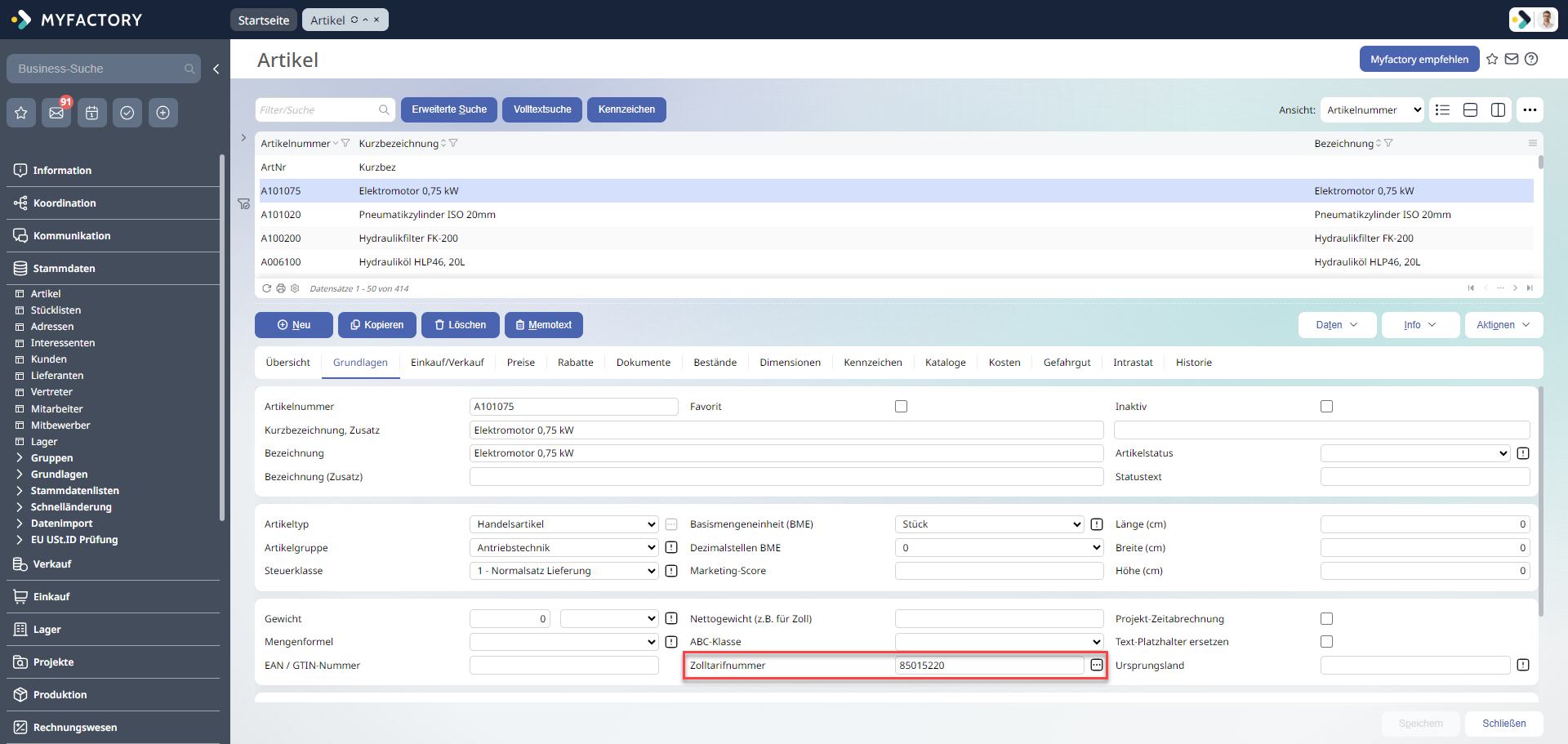Open the calendar icon in the sidebar
The height and width of the screenshot is (744, 1568).
(92, 113)
